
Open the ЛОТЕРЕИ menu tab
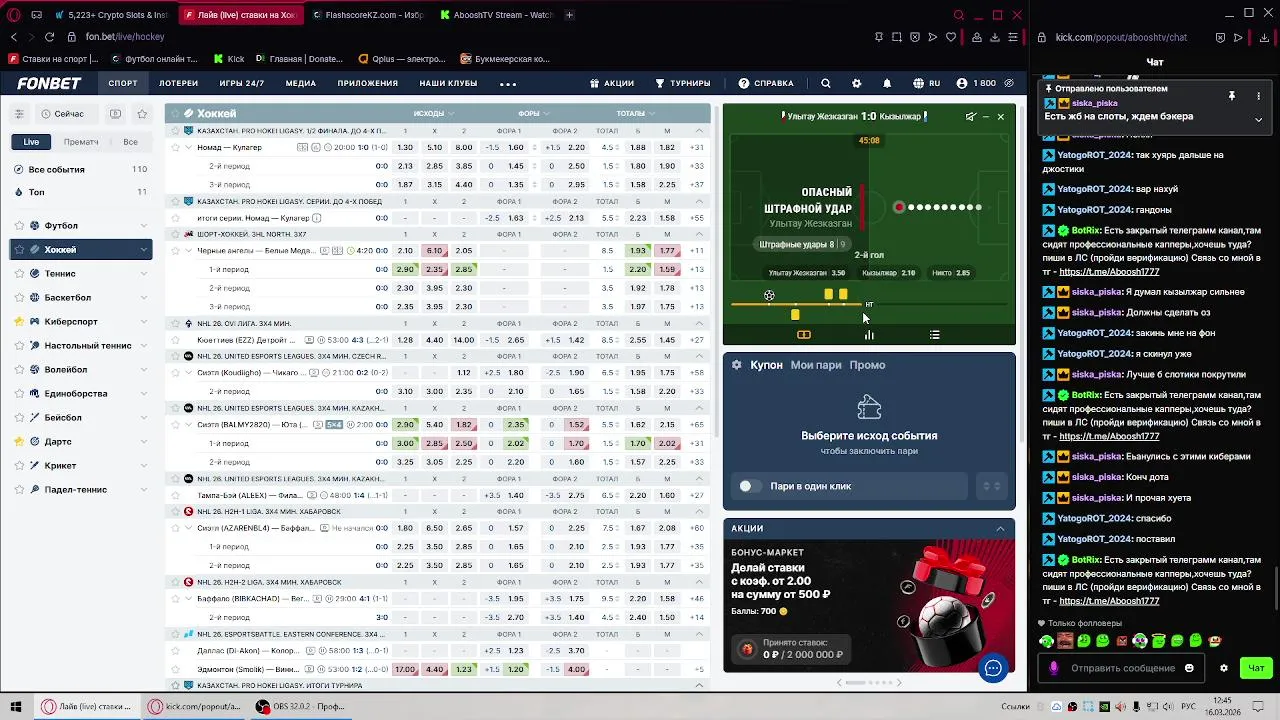[x=179, y=83]
